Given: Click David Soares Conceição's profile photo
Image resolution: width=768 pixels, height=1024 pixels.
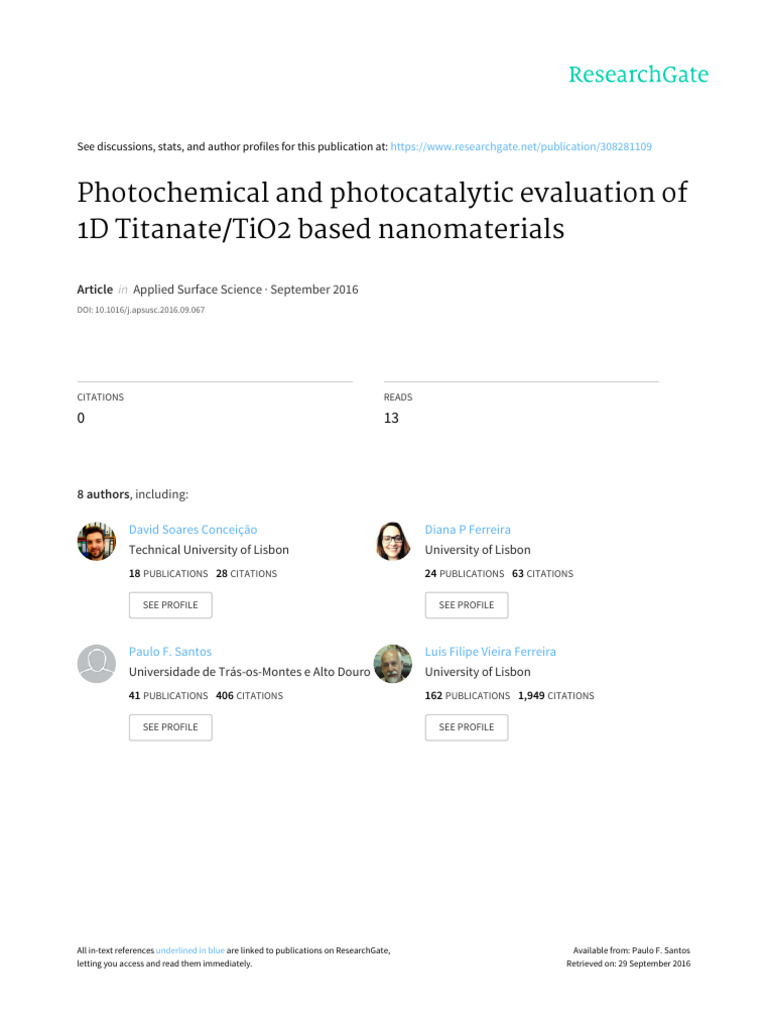Looking at the screenshot, I should (97, 541).
